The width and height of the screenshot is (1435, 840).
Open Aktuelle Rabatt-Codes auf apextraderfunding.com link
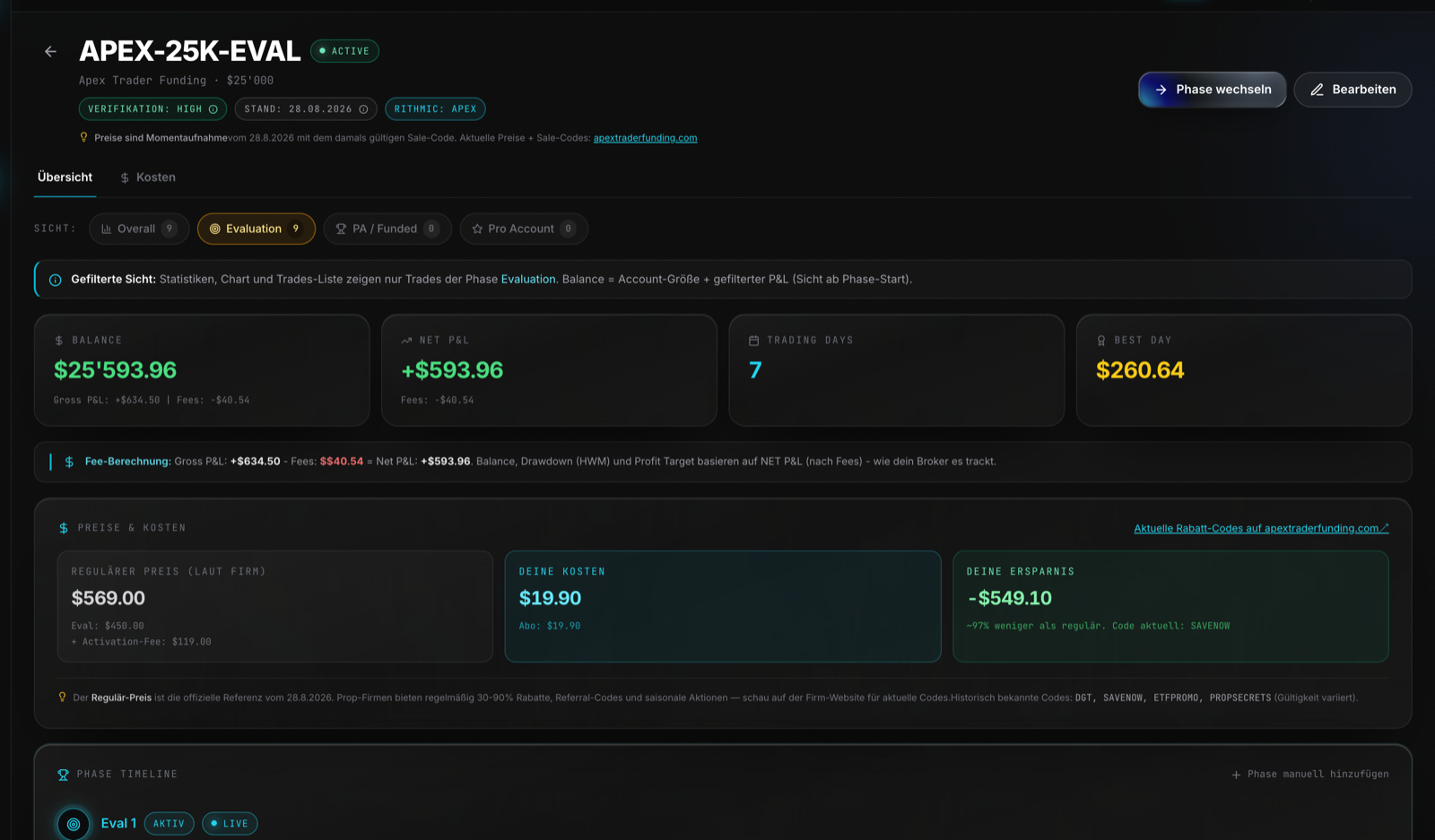click(1261, 528)
